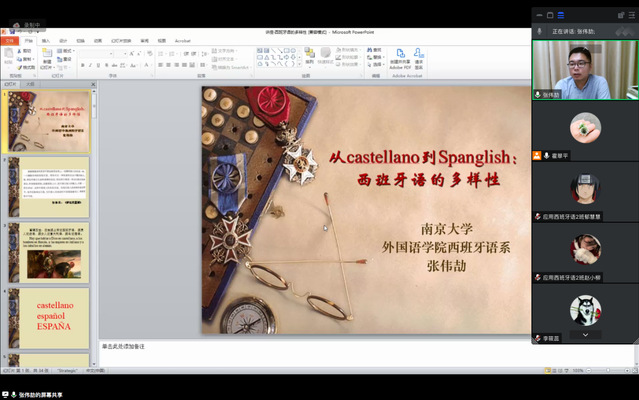The height and width of the screenshot is (400, 639).
Task: Click Create and Share Adobe PDF icon
Action: point(400,53)
